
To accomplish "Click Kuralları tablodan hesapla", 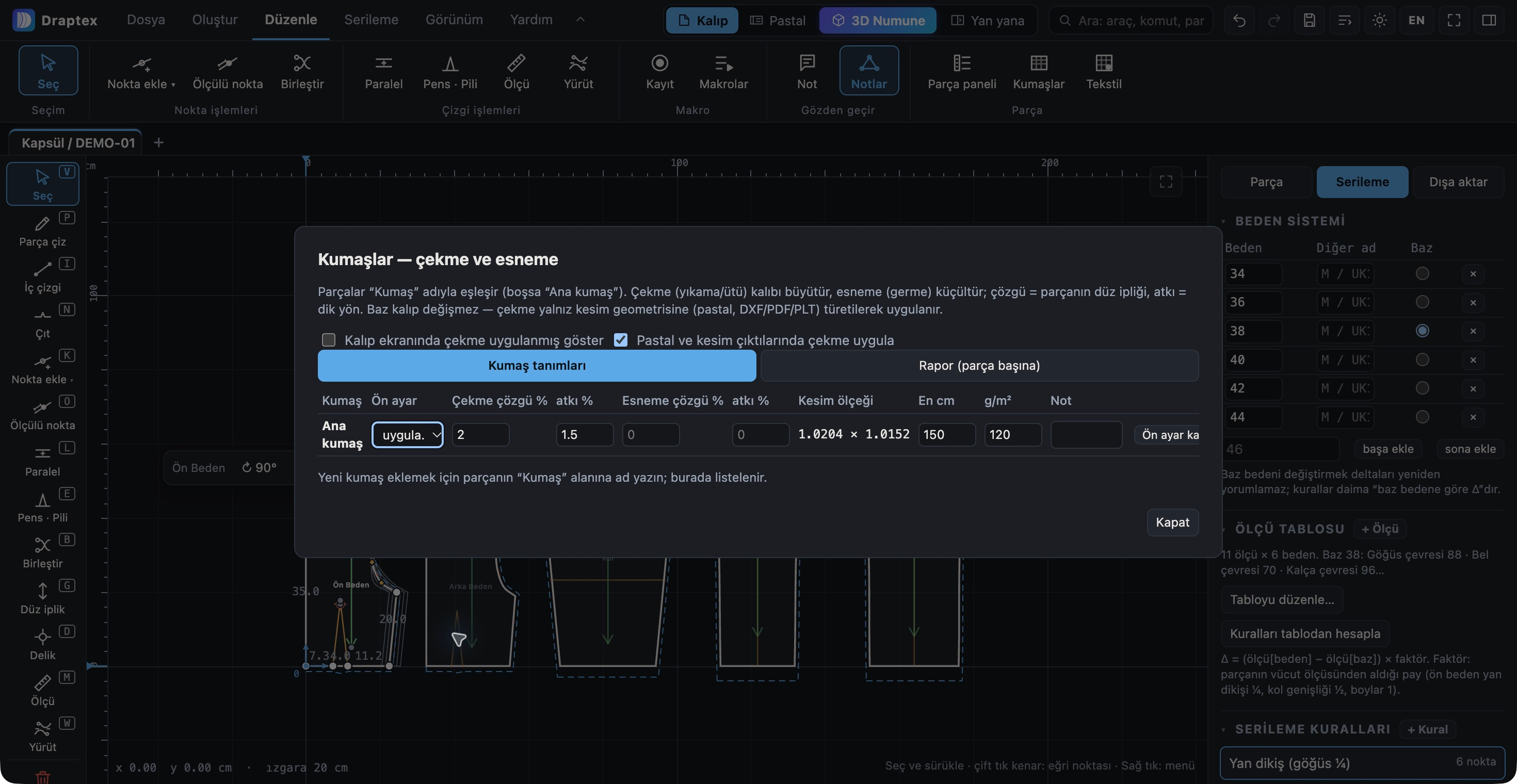I will click(1305, 634).
